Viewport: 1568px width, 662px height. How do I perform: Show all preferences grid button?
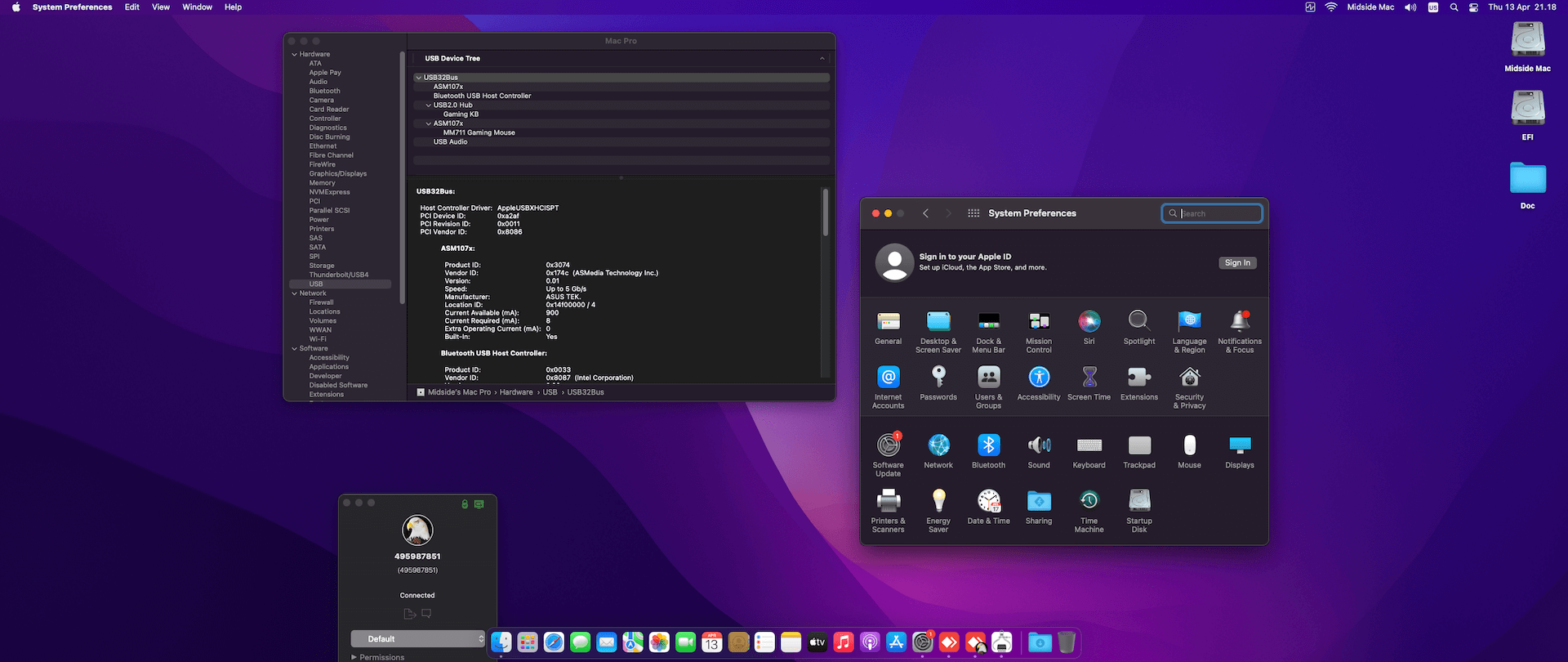pos(973,213)
